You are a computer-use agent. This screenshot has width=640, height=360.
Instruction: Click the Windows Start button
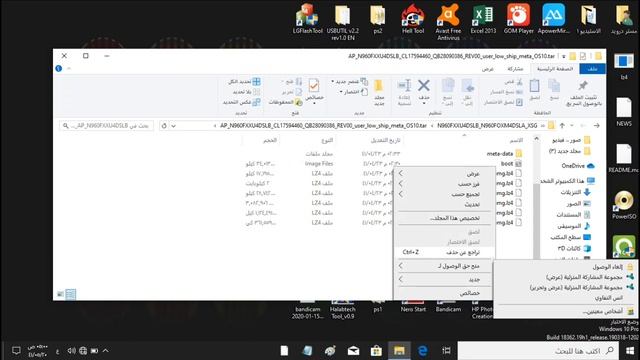pos(630,351)
